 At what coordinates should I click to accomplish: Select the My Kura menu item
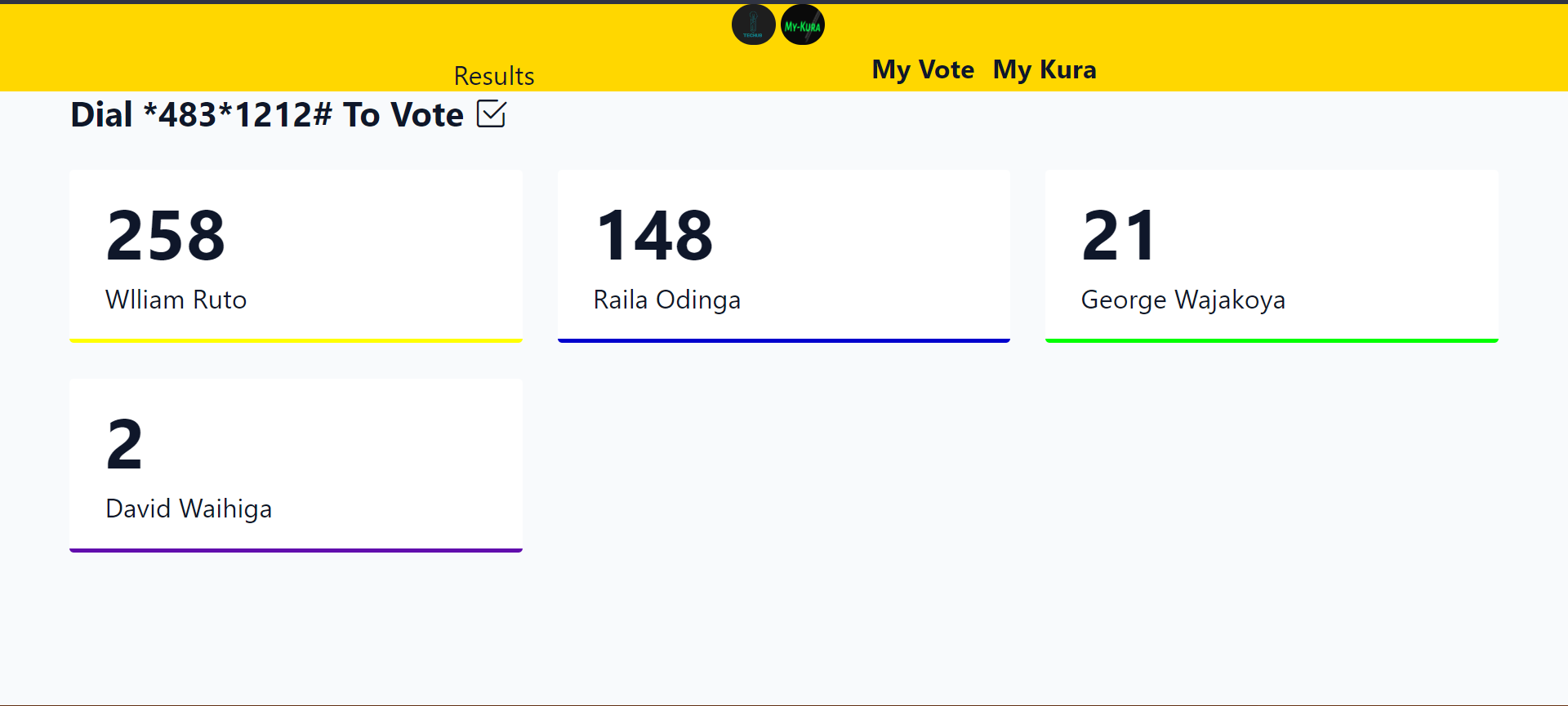pos(1045,69)
